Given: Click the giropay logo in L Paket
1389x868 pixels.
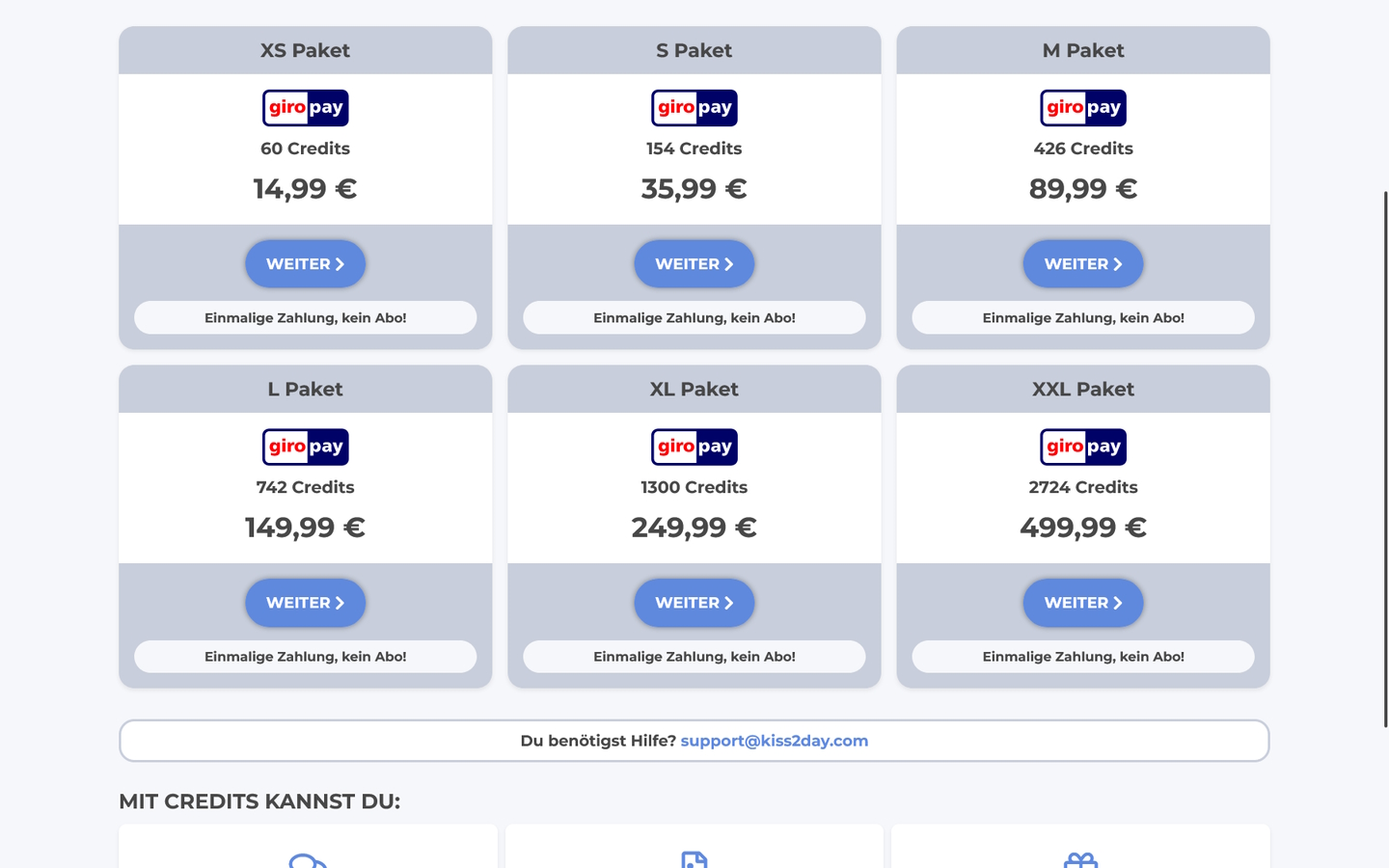Looking at the screenshot, I should point(305,447).
